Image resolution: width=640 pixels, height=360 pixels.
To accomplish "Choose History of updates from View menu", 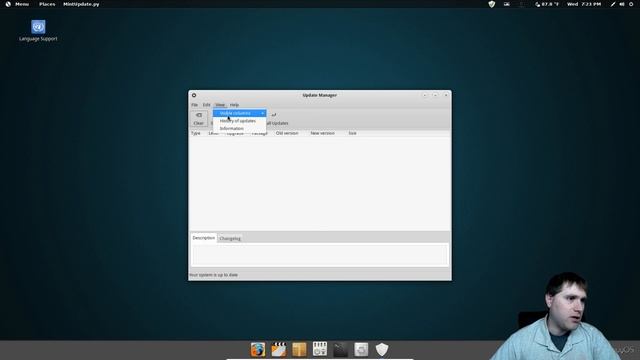I will (240, 121).
